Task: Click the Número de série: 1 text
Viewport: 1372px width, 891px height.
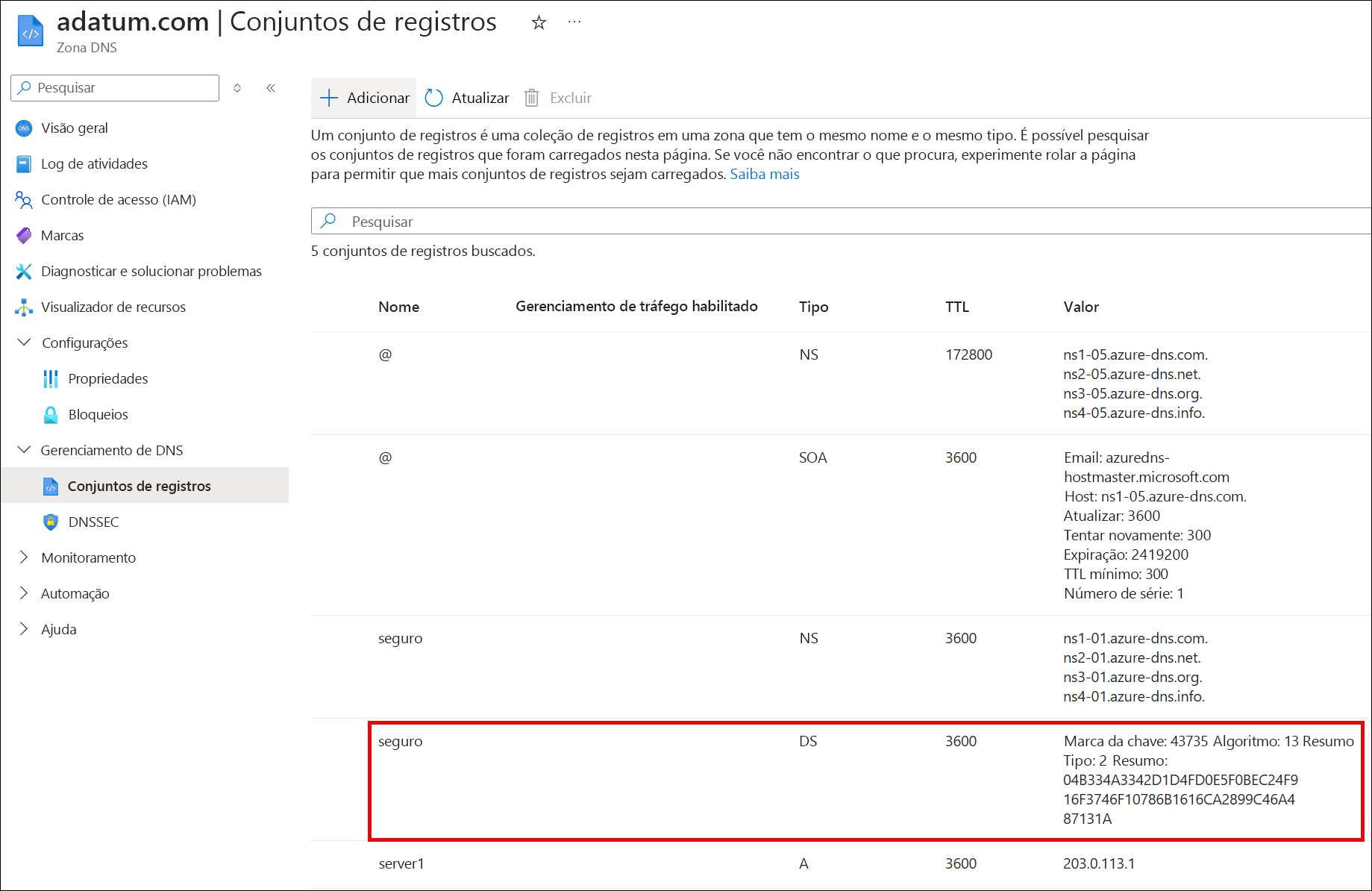Action: coord(1124,594)
